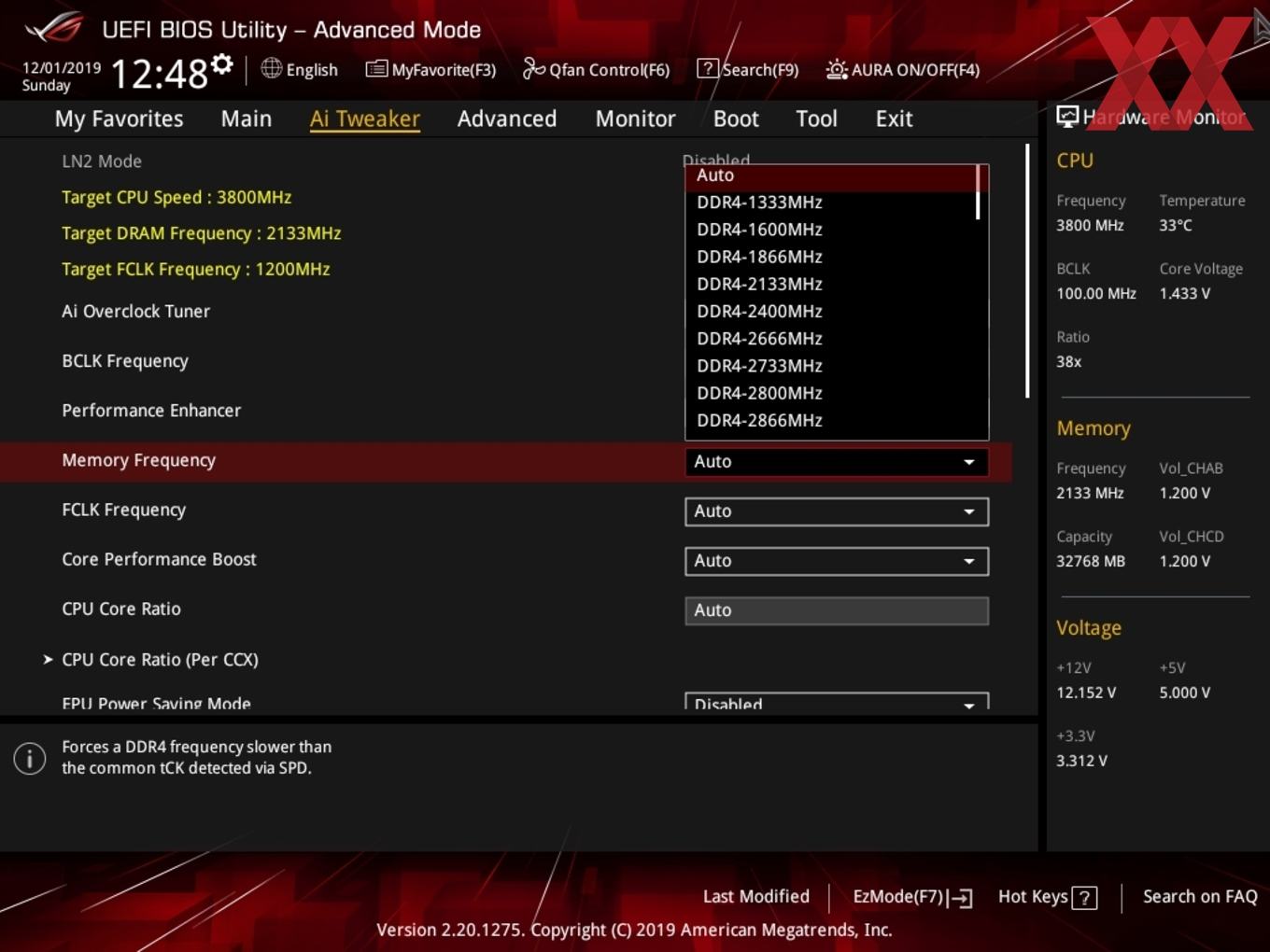This screenshot has height=952, width=1270.
Task: Choose DDR4-2733MHz from the list
Action: click(831, 366)
